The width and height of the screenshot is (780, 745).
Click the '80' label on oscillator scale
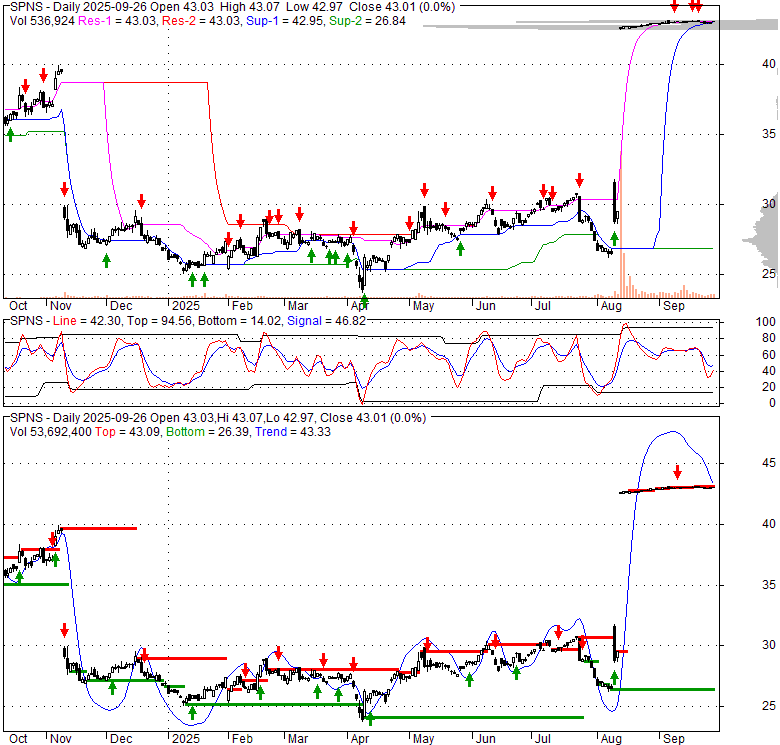click(x=769, y=338)
